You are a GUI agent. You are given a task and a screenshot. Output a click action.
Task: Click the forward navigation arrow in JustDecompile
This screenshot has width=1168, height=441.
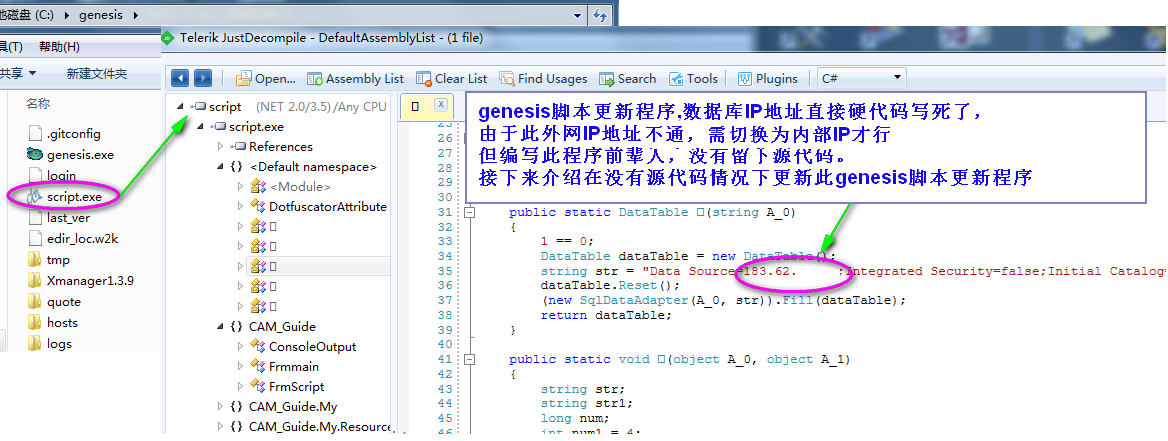[x=203, y=78]
